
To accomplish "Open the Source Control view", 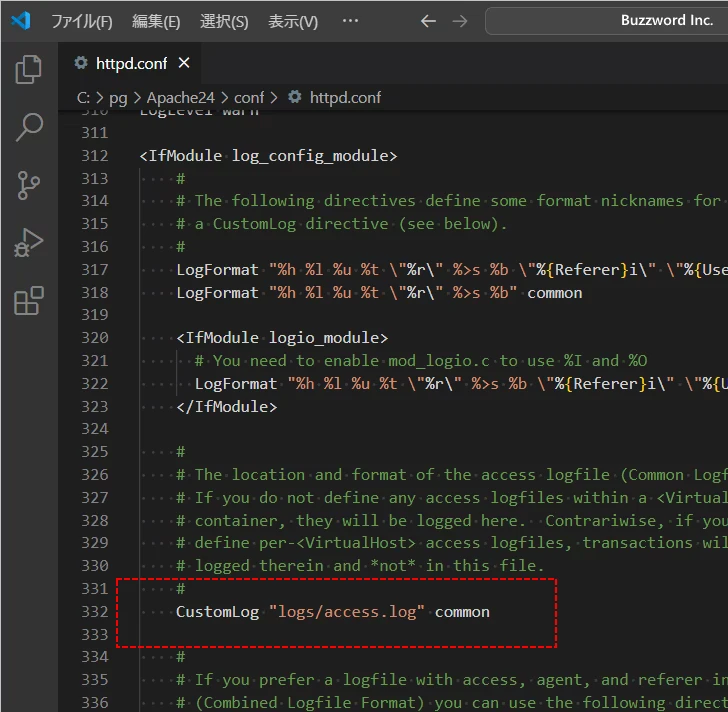I will (x=29, y=185).
